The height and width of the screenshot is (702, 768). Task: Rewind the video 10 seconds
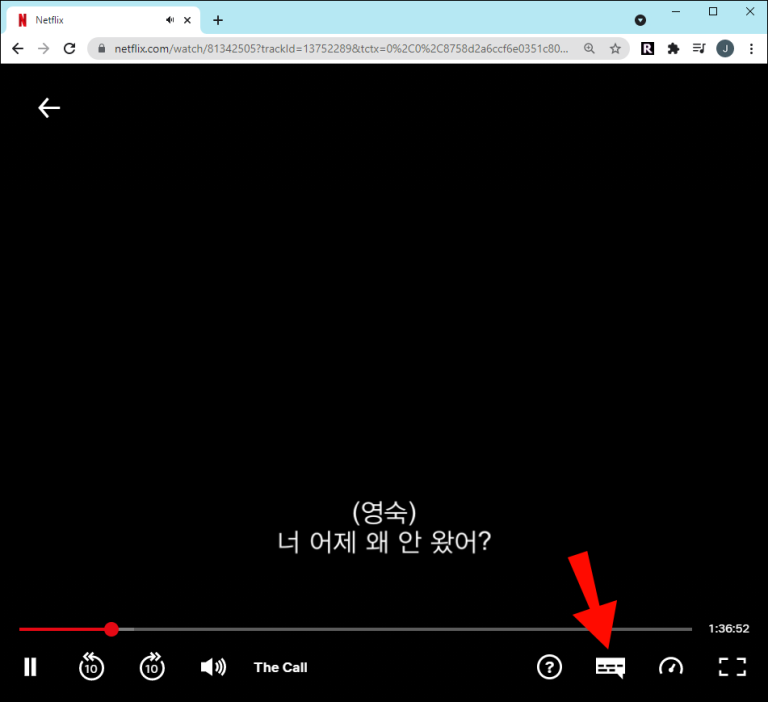coord(91,666)
